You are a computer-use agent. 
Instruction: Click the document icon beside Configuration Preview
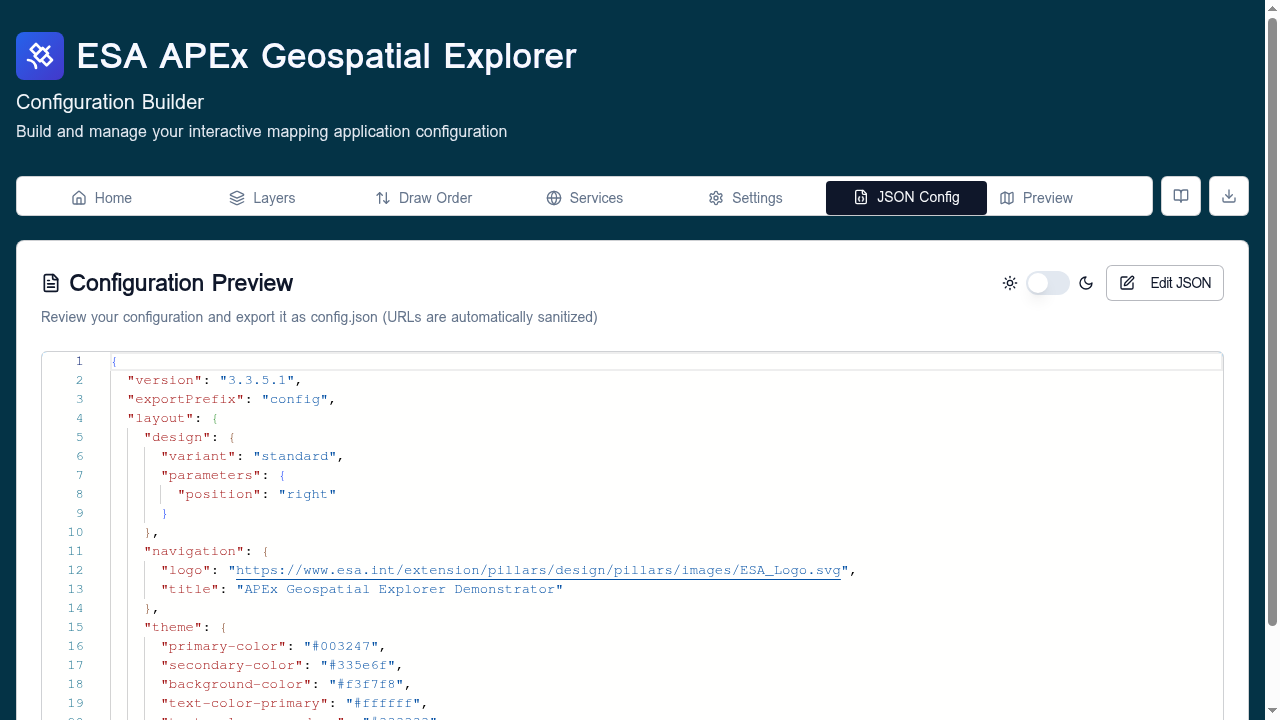coord(51,283)
